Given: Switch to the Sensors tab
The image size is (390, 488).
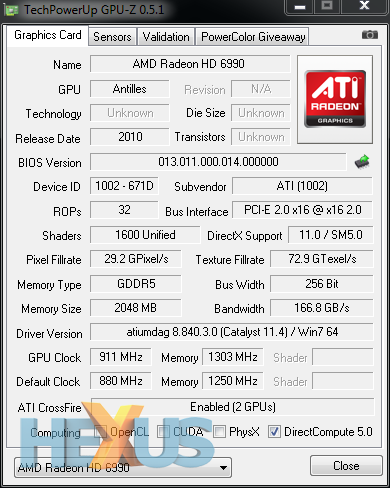Looking at the screenshot, I should click(x=112, y=37).
